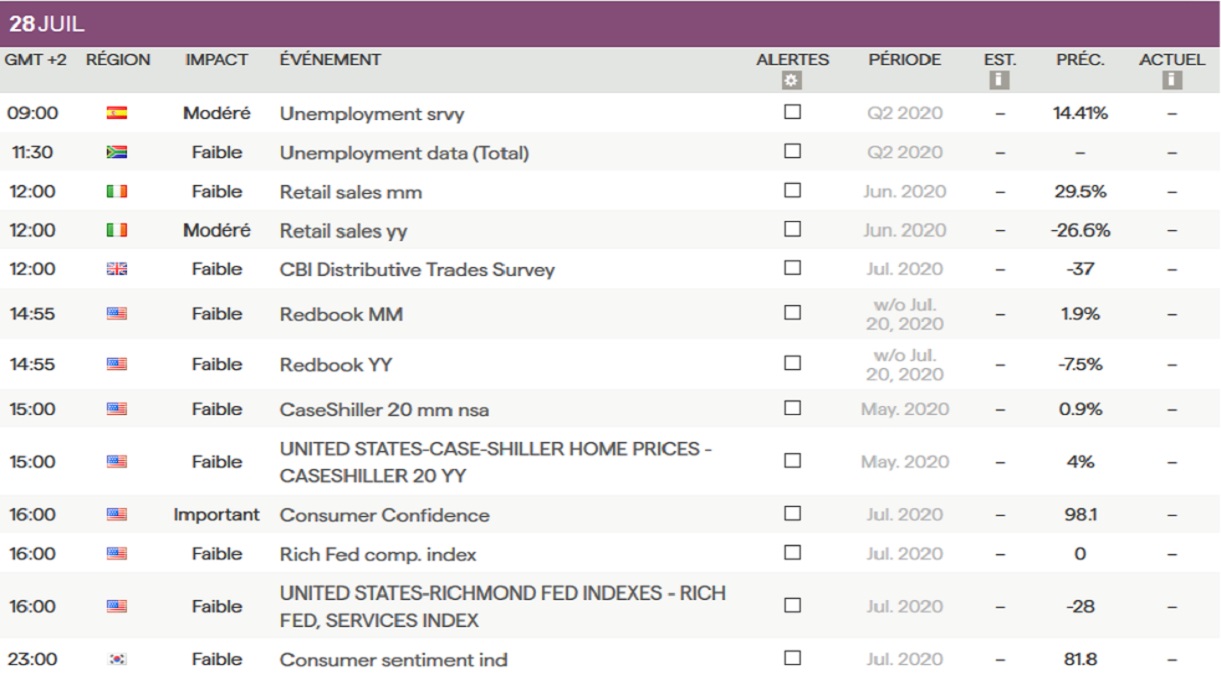
Task: Enable alert for CBI Distributive Trades Survey
Action: pos(793,268)
